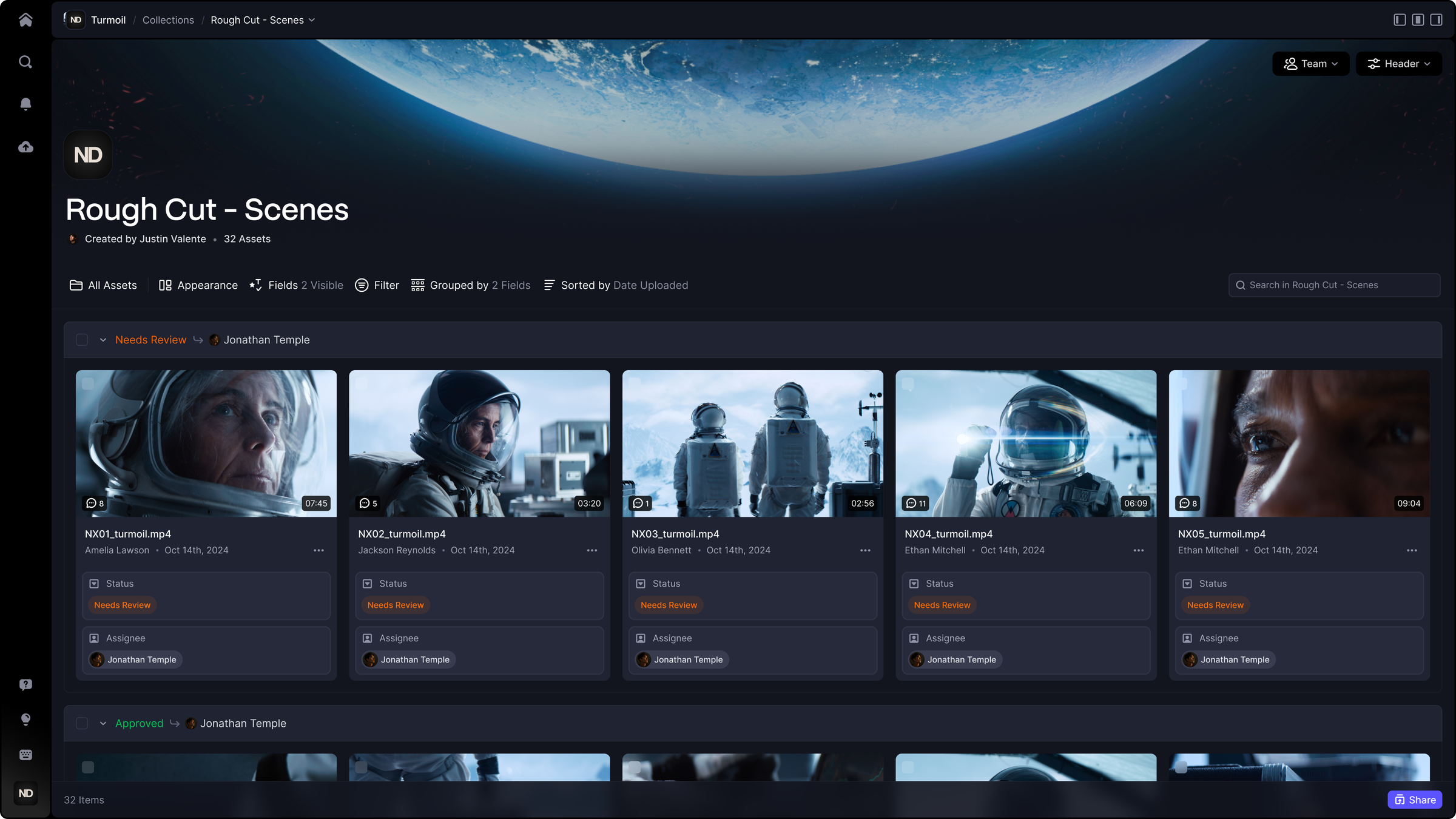Click the large ND project logo
Viewport: 1456px width, 819px height.
(88, 155)
